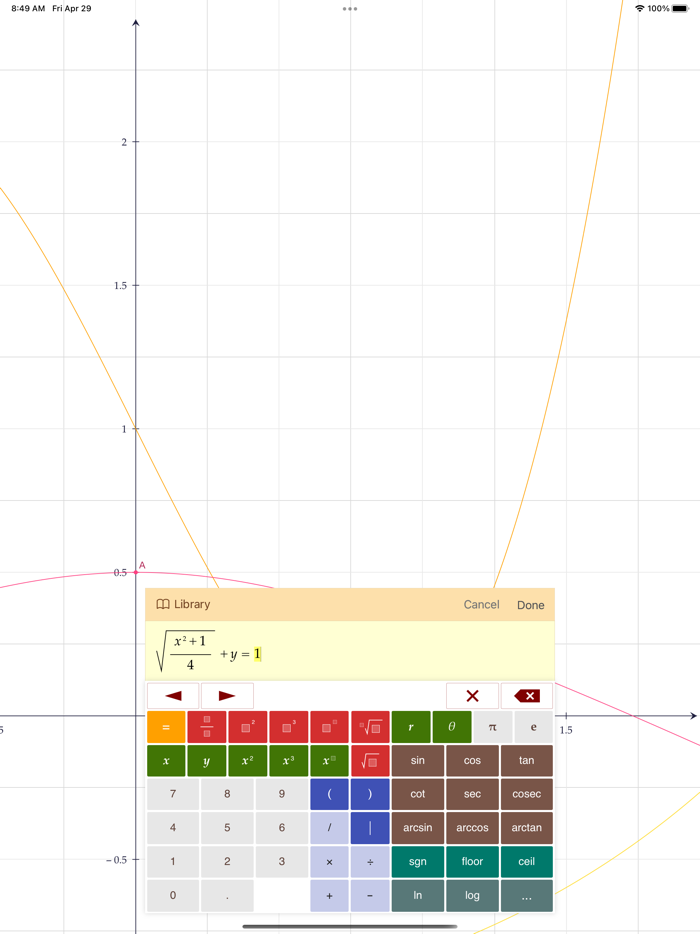Tap digit 0 on the keypad
Viewport: 700px width, 934px height.
pyautogui.click(x=173, y=896)
